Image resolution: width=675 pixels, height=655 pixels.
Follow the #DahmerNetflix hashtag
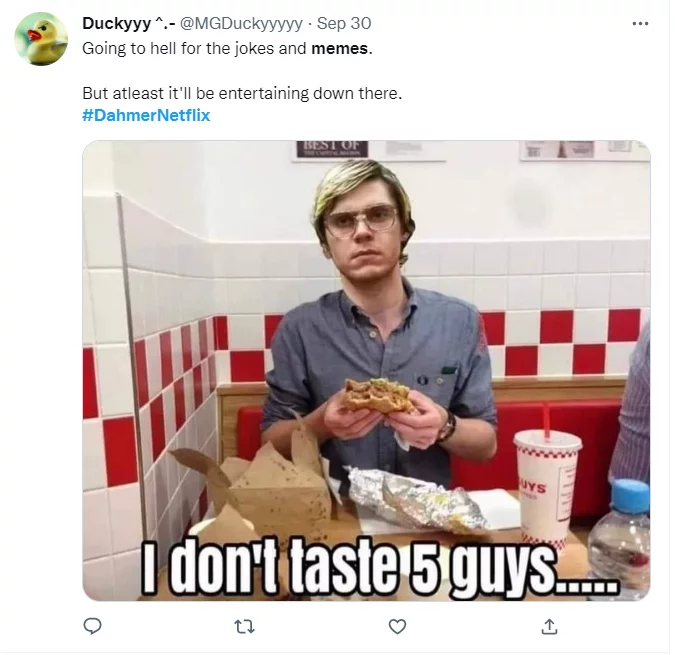(x=146, y=115)
